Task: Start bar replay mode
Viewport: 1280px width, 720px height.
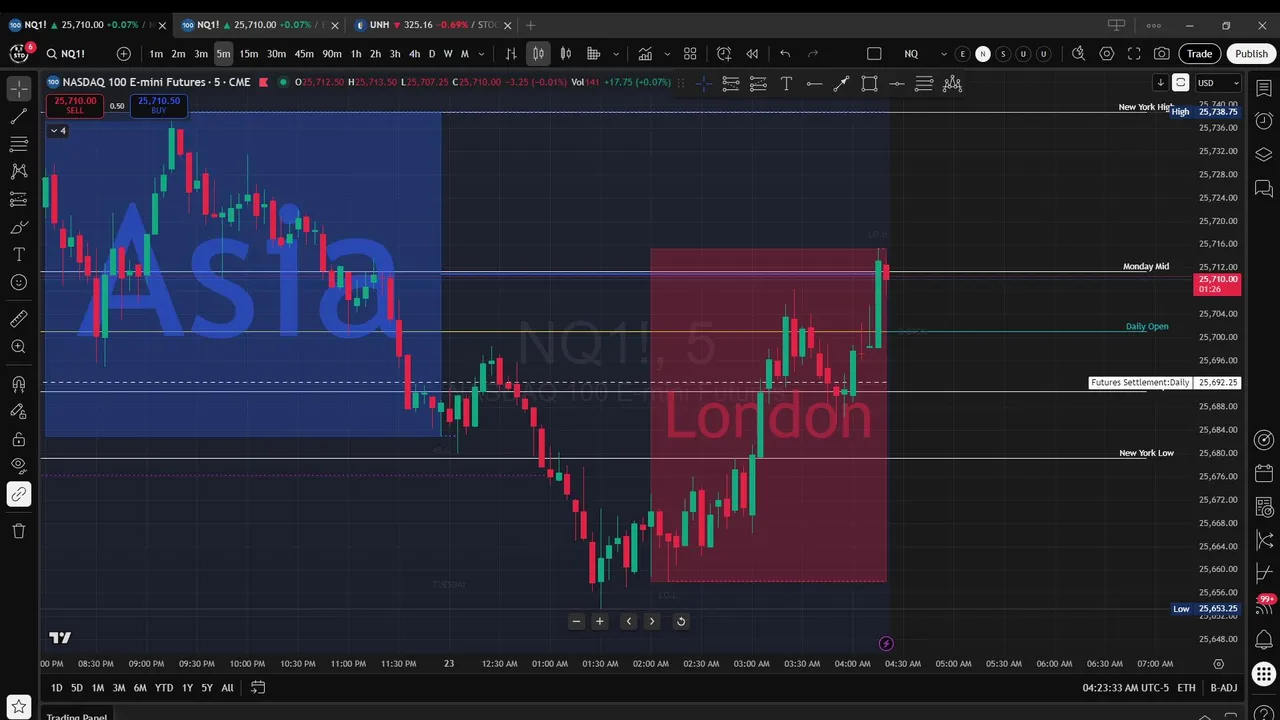Action: pyautogui.click(x=752, y=54)
